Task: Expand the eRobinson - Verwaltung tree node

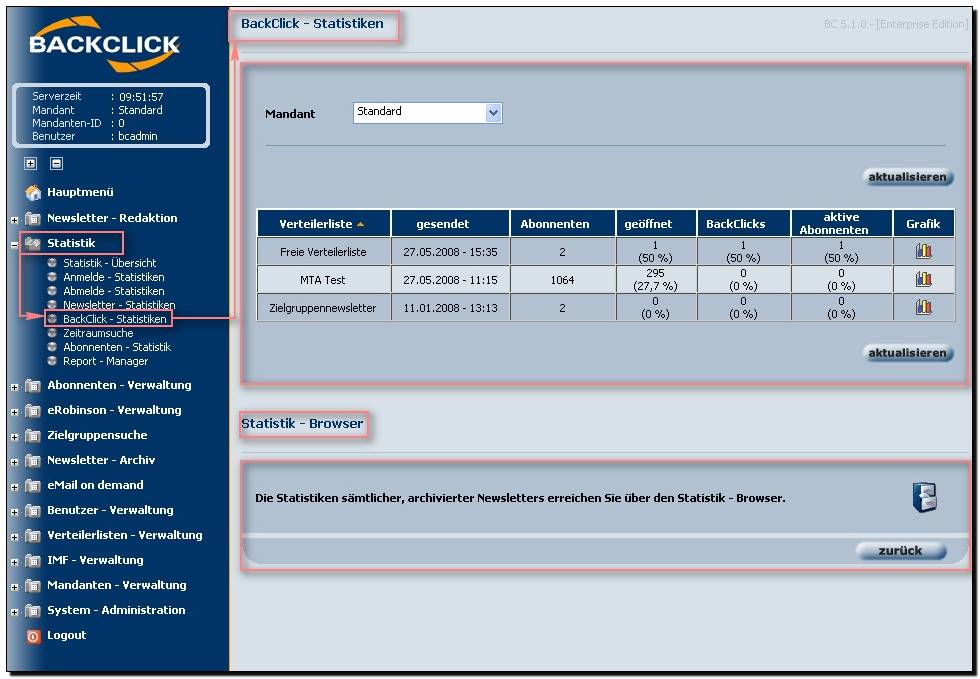Action: pos(14,412)
